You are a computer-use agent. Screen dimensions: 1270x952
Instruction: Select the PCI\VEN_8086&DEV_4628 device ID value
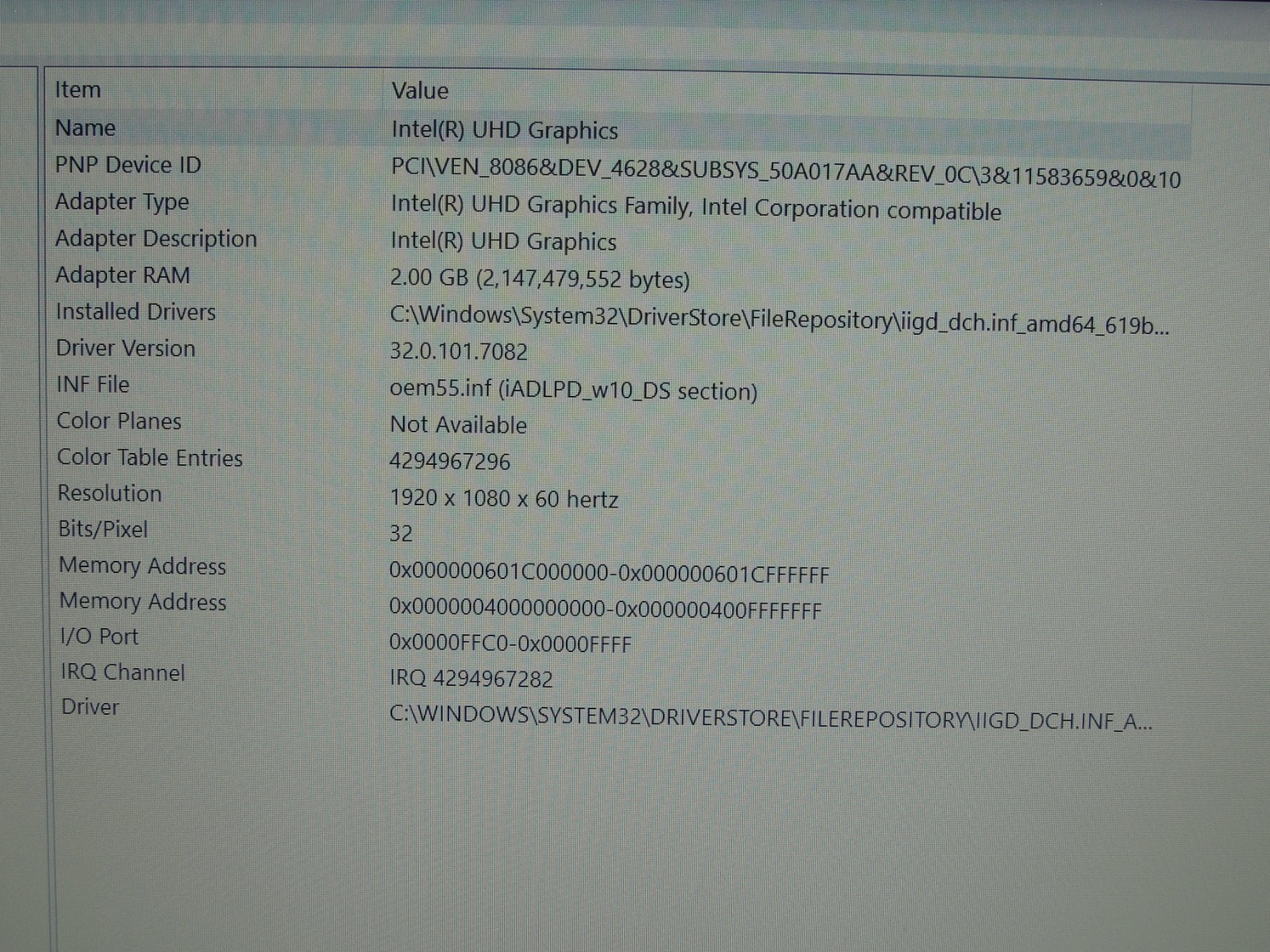(786, 173)
